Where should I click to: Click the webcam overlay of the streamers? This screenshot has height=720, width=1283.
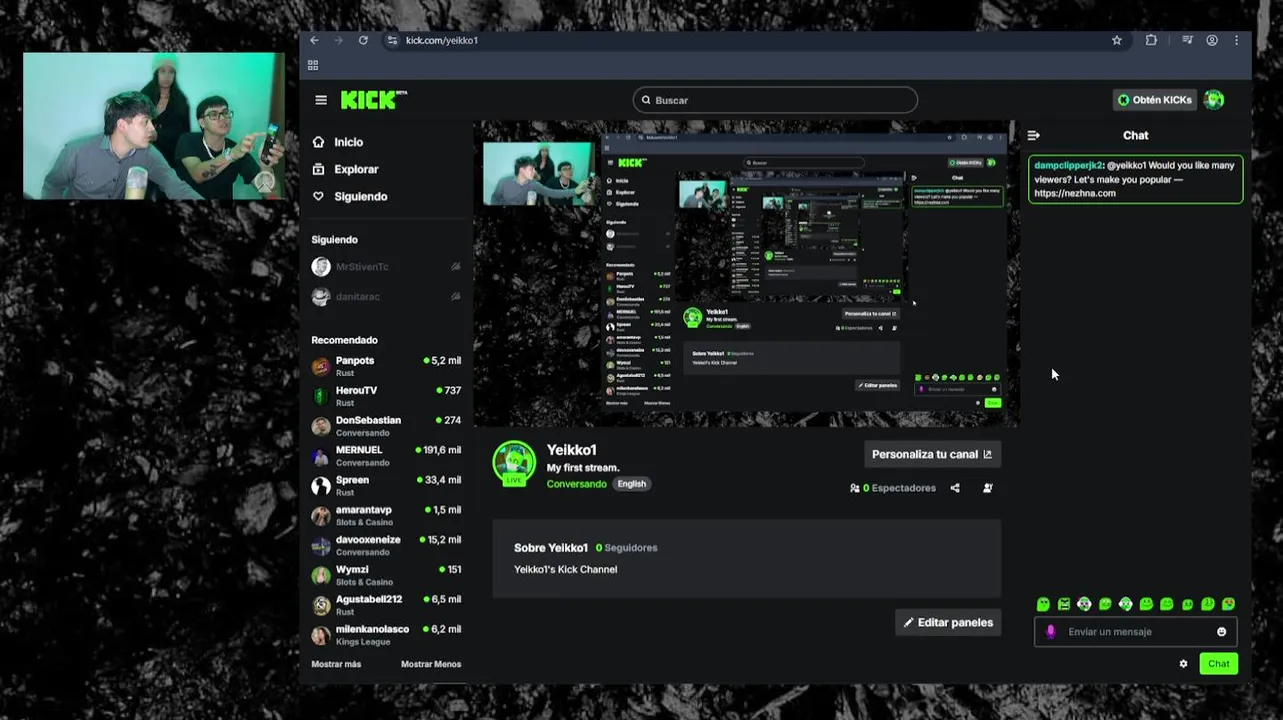153,126
